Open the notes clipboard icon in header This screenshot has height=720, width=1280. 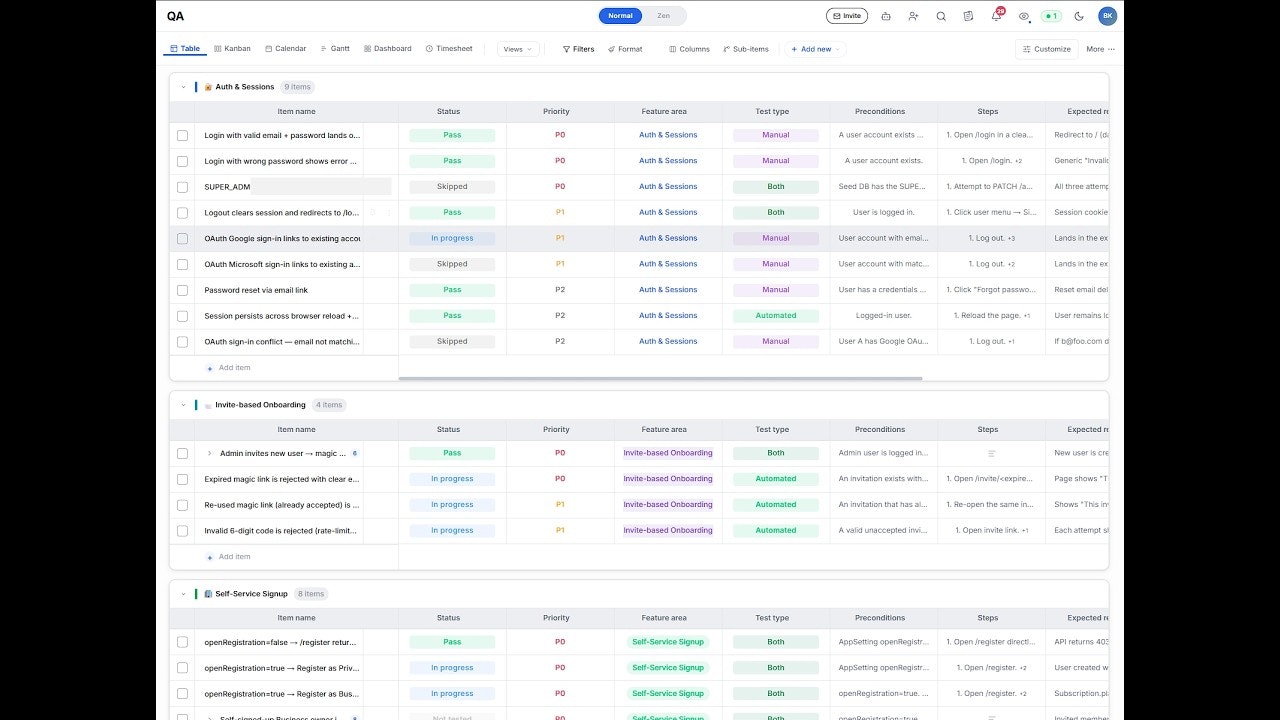click(968, 16)
